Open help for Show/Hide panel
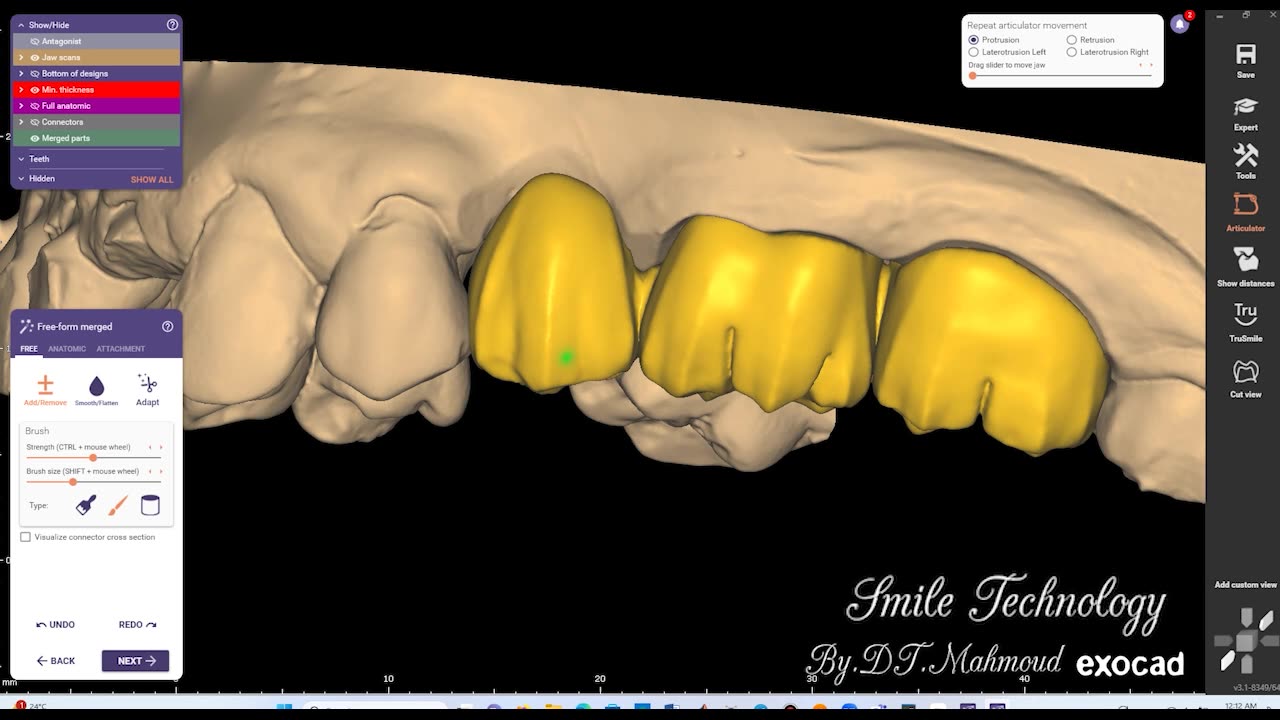This screenshot has width=1280, height=720. 172,24
